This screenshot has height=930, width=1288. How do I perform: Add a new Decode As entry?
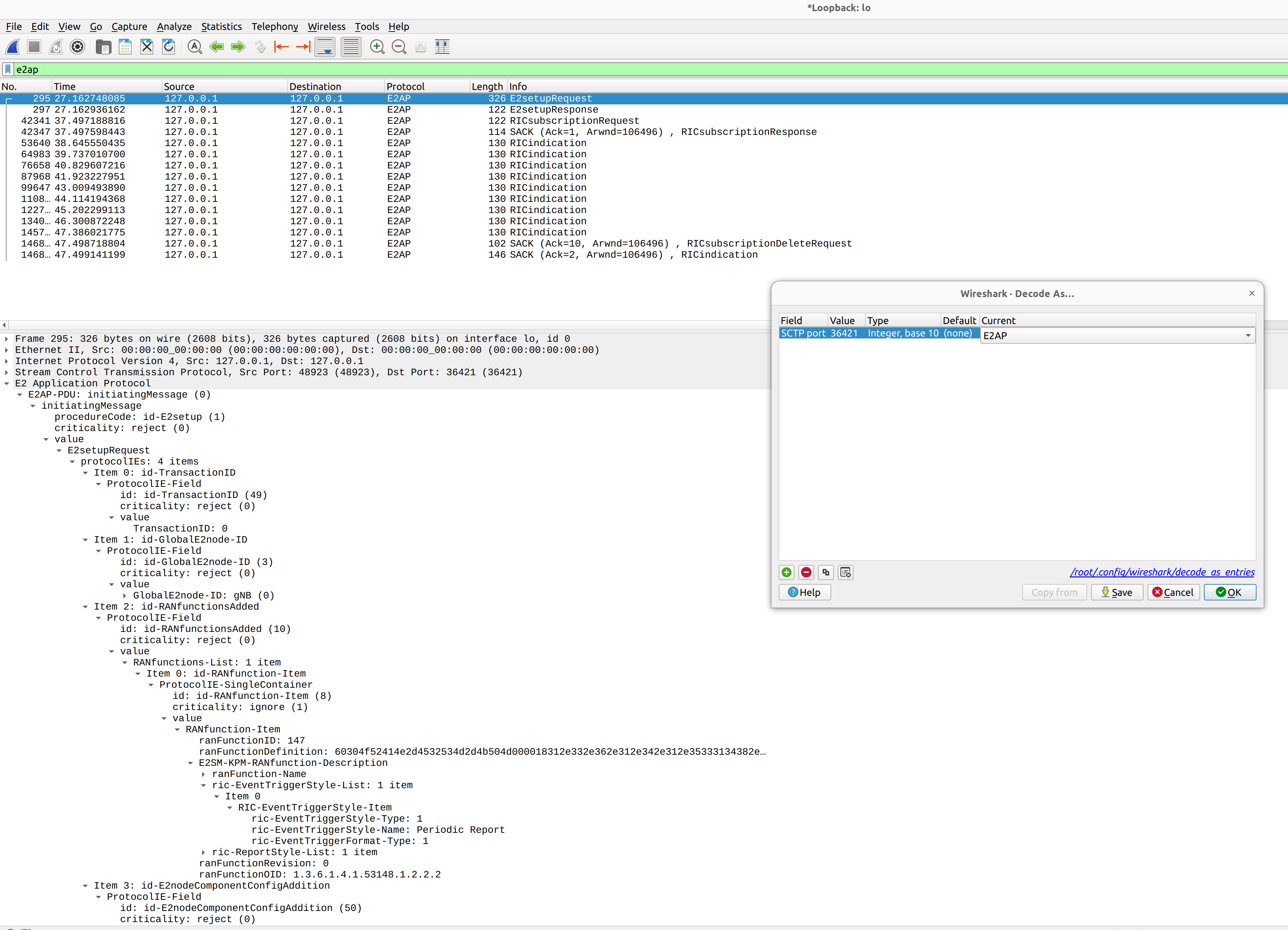[787, 573]
